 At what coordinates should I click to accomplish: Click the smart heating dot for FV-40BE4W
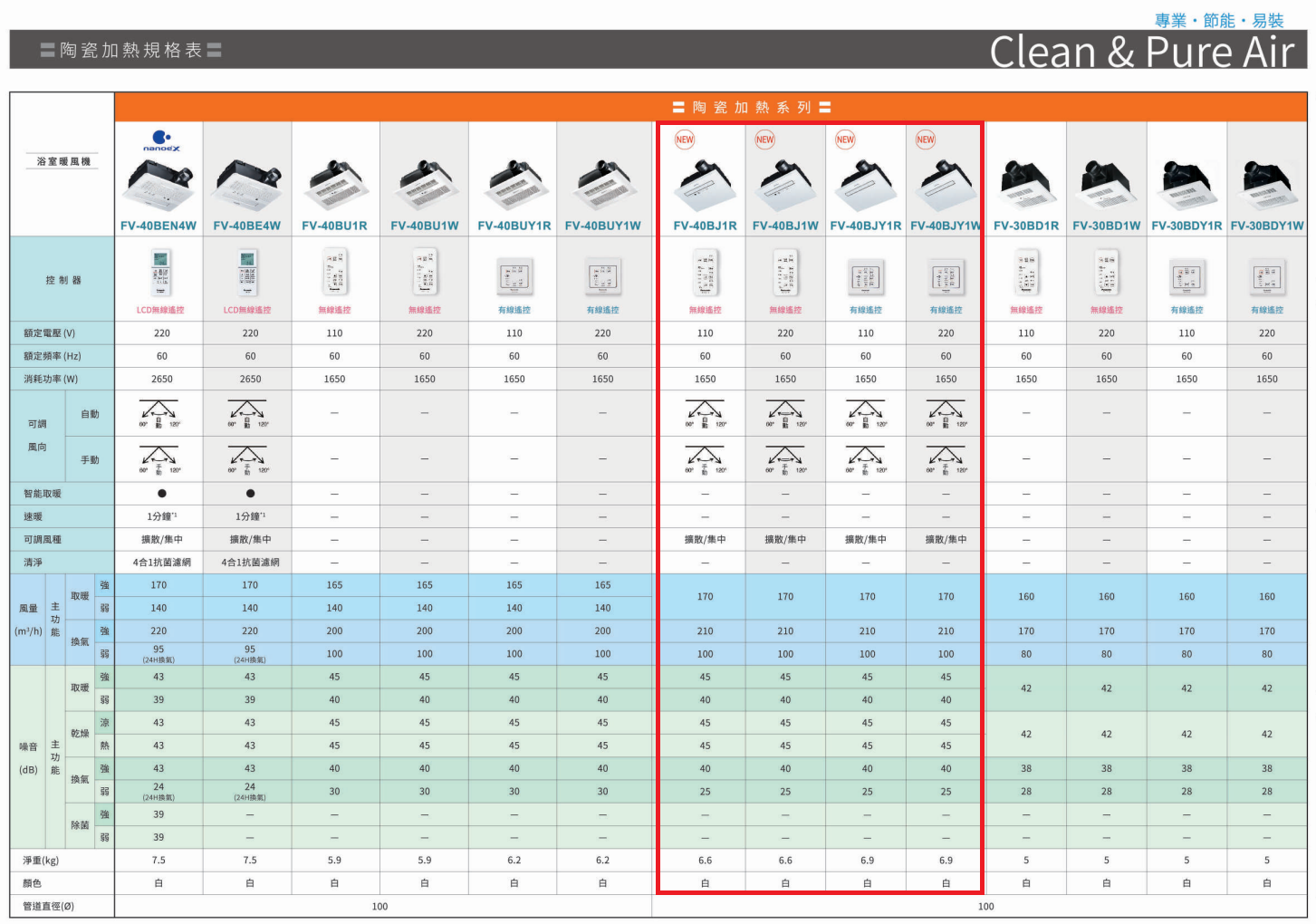point(250,494)
